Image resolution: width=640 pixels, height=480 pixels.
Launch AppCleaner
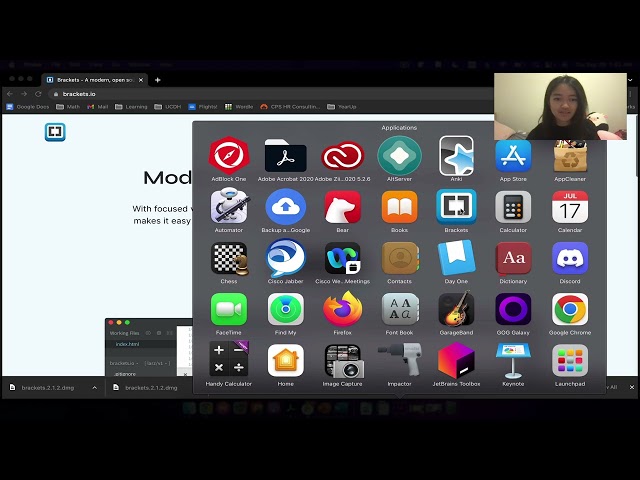[570, 156]
